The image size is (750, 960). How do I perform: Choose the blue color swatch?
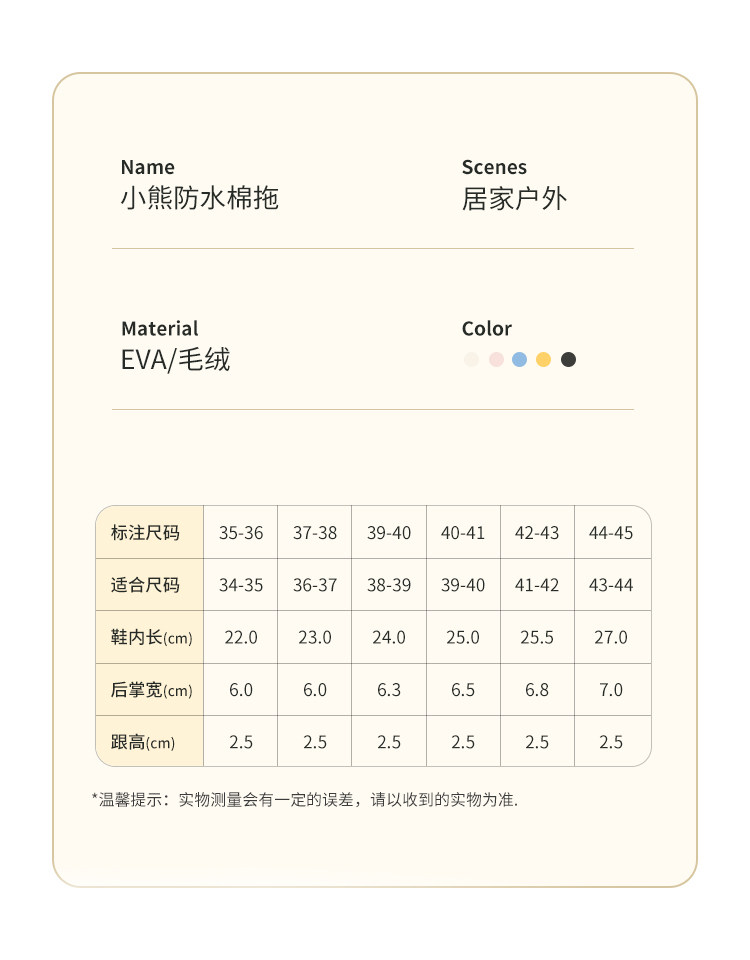pos(520,360)
